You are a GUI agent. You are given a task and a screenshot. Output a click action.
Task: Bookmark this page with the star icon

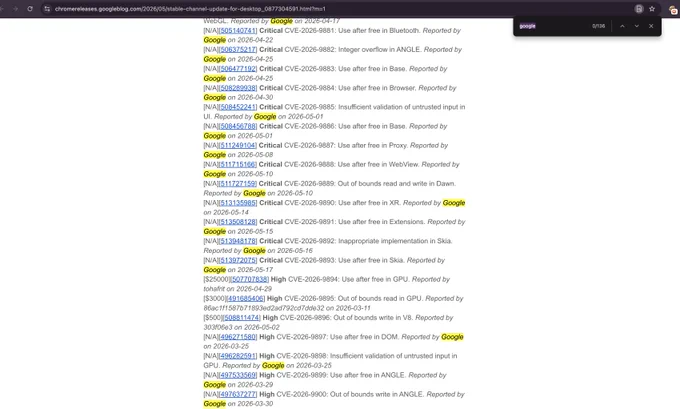pos(652,9)
